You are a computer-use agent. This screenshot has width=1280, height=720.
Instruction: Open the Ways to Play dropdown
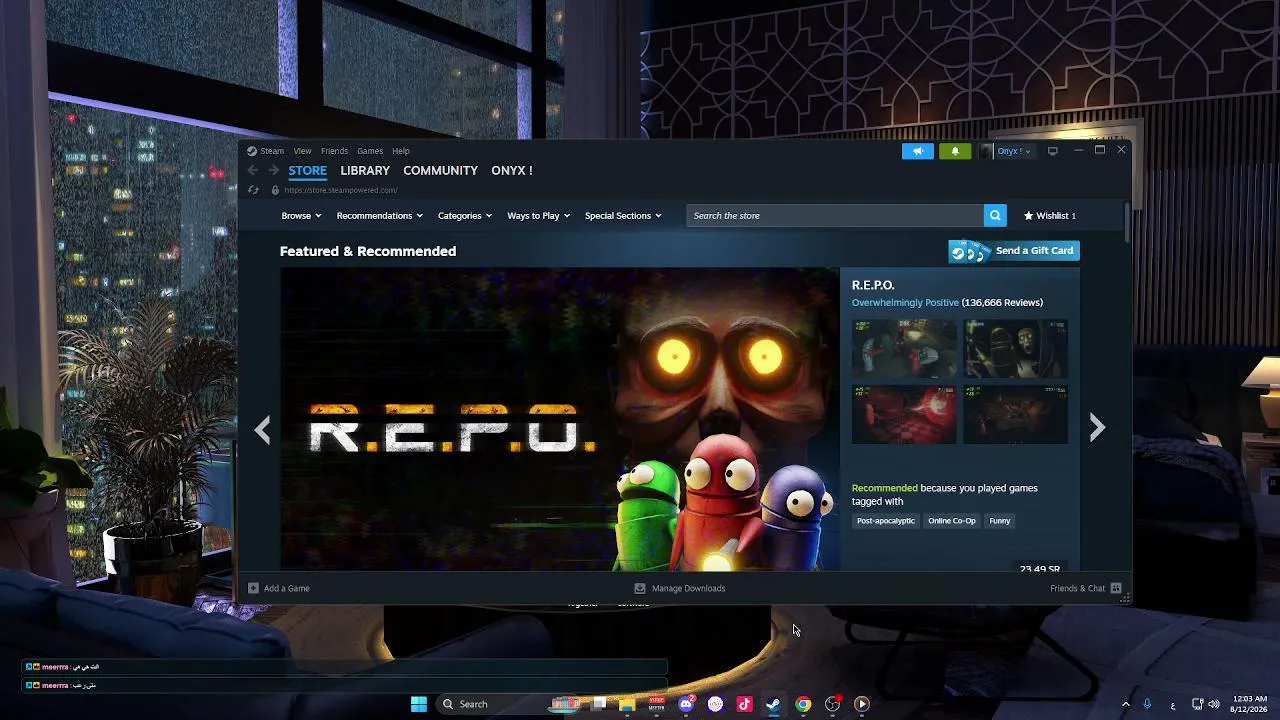point(538,216)
